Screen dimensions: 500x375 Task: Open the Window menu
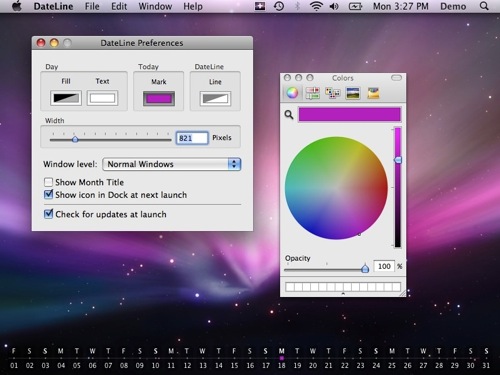tap(155, 6)
